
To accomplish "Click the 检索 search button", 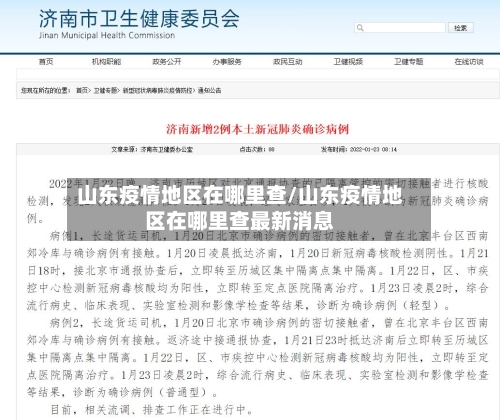I will (461, 28).
